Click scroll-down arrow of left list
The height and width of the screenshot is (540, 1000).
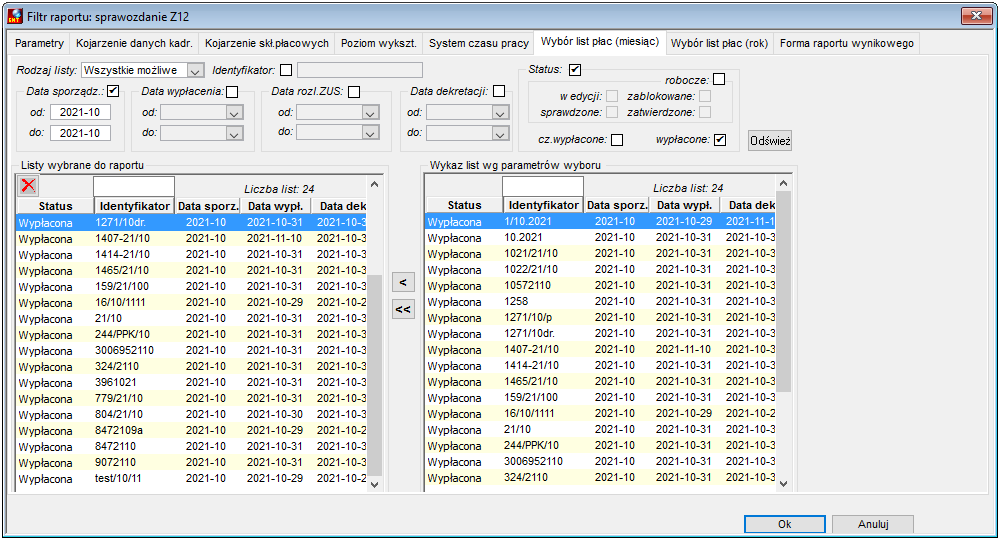point(374,485)
